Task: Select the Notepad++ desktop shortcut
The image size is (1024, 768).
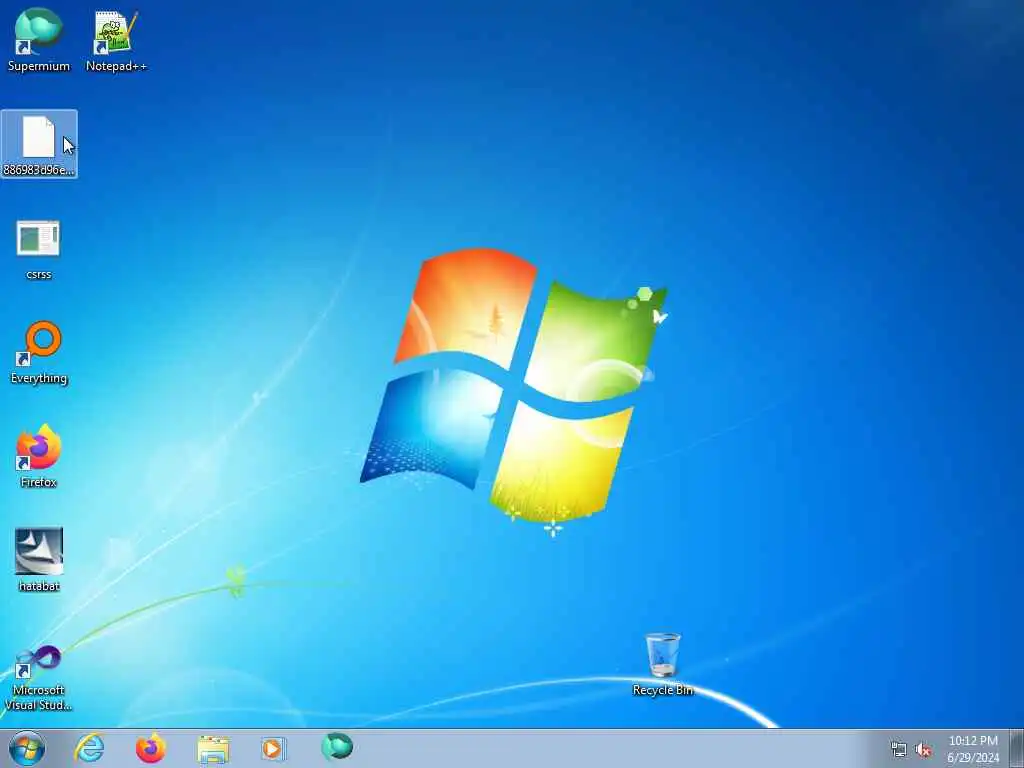Action: 116,40
